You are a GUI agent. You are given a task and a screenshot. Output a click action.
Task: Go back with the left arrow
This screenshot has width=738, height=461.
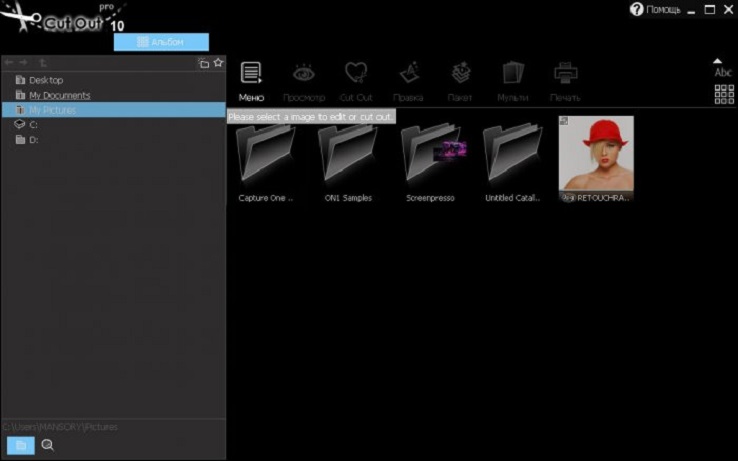tap(9, 63)
